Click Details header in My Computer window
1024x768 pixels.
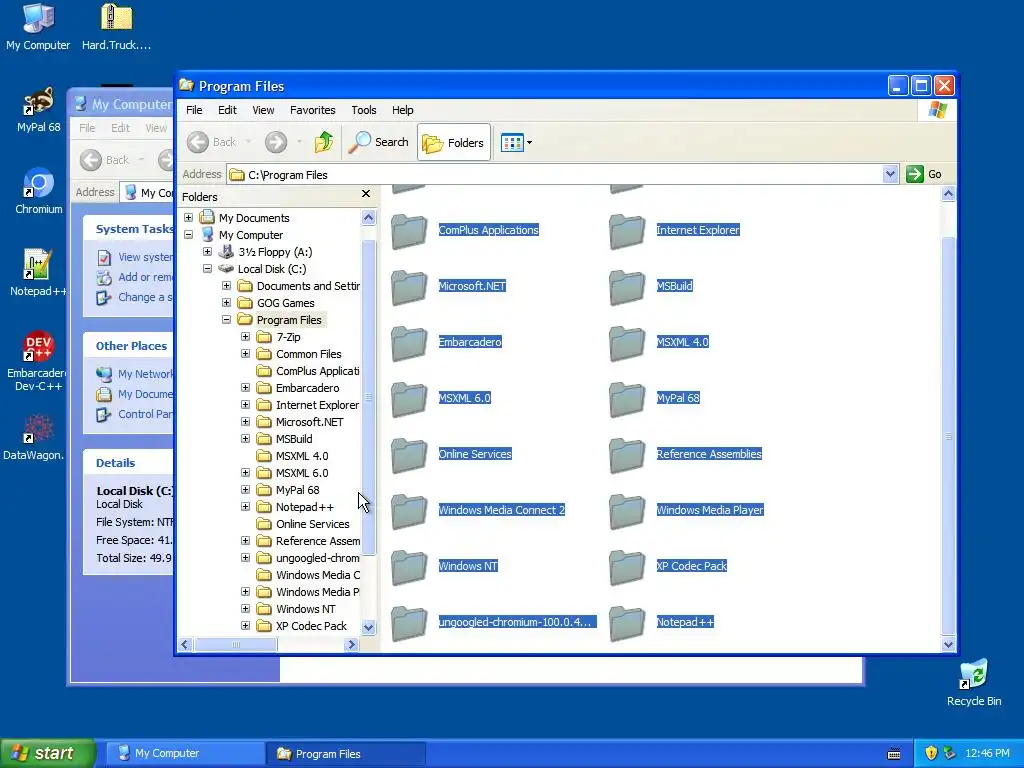coord(116,463)
